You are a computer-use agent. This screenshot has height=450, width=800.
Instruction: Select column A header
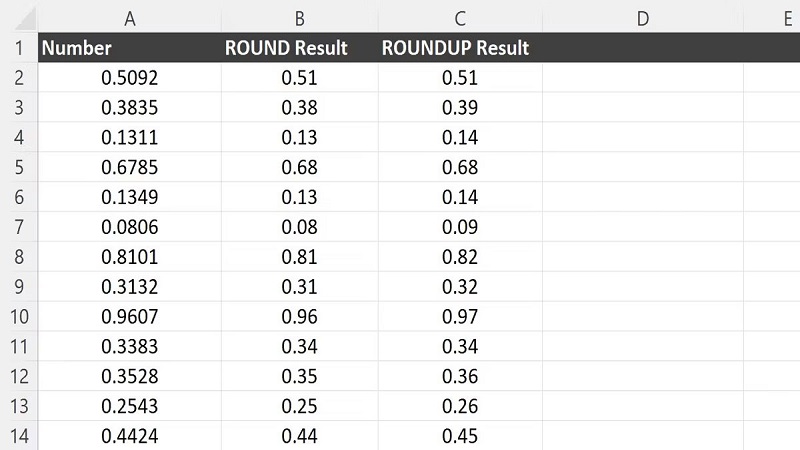[x=129, y=17]
